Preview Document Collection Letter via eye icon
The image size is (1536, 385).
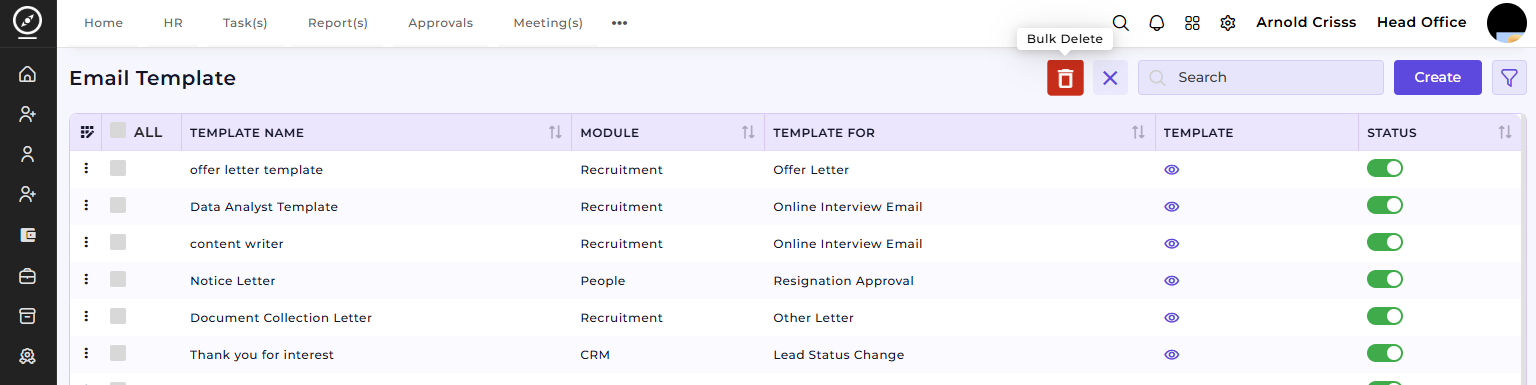[x=1172, y=318]
